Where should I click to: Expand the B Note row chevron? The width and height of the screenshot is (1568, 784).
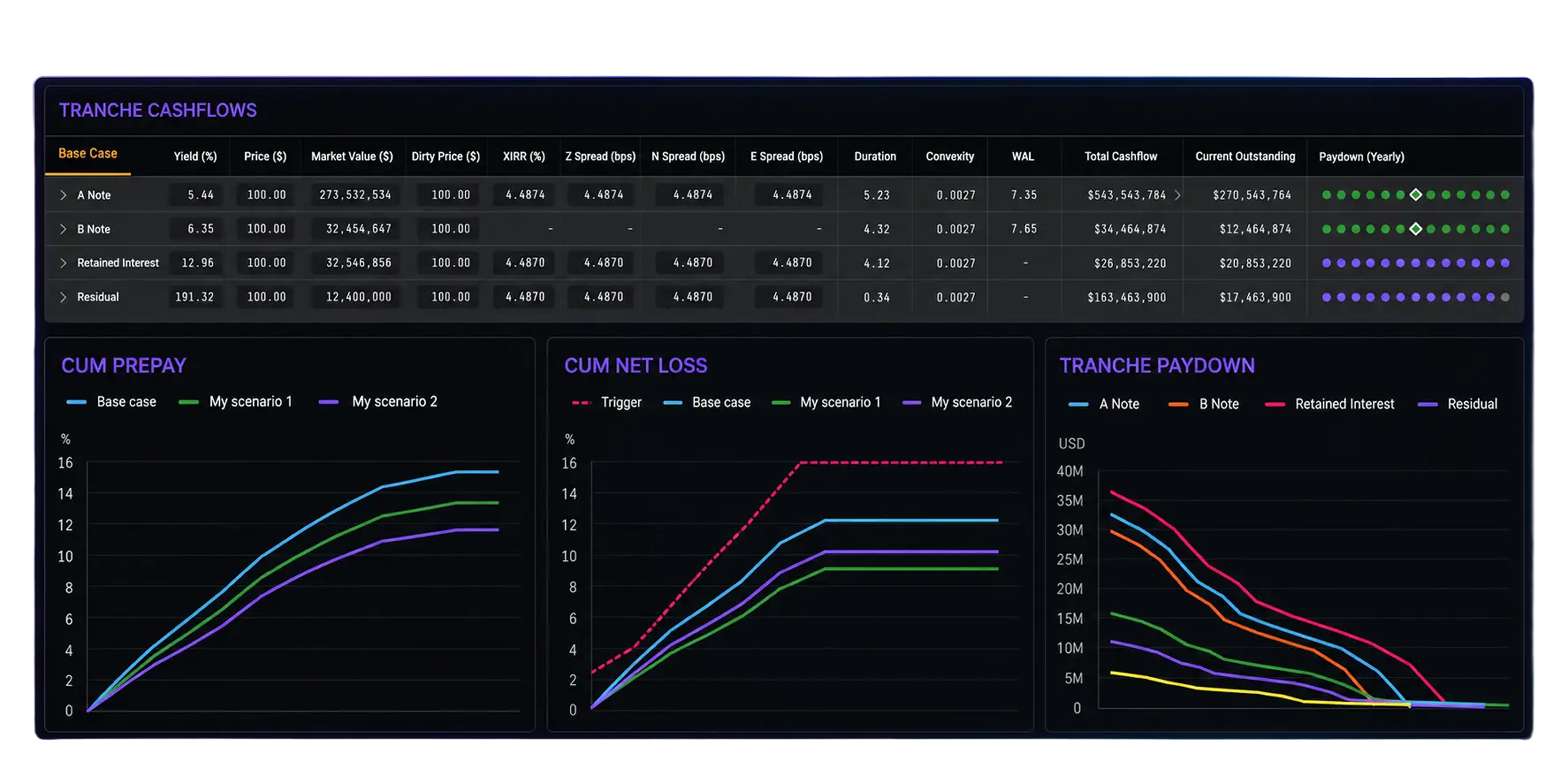(63, 229)
